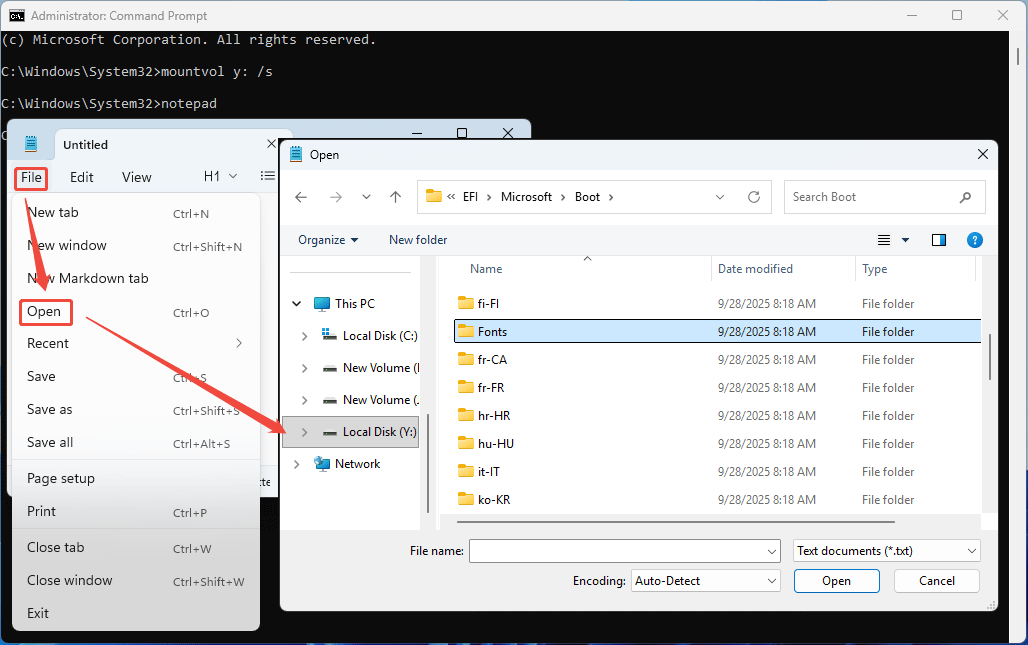Image resolution: width=1028 pixels, height=645 pixels.
Task: Toggle the preview pane icon
Action: tap(938, 239)
